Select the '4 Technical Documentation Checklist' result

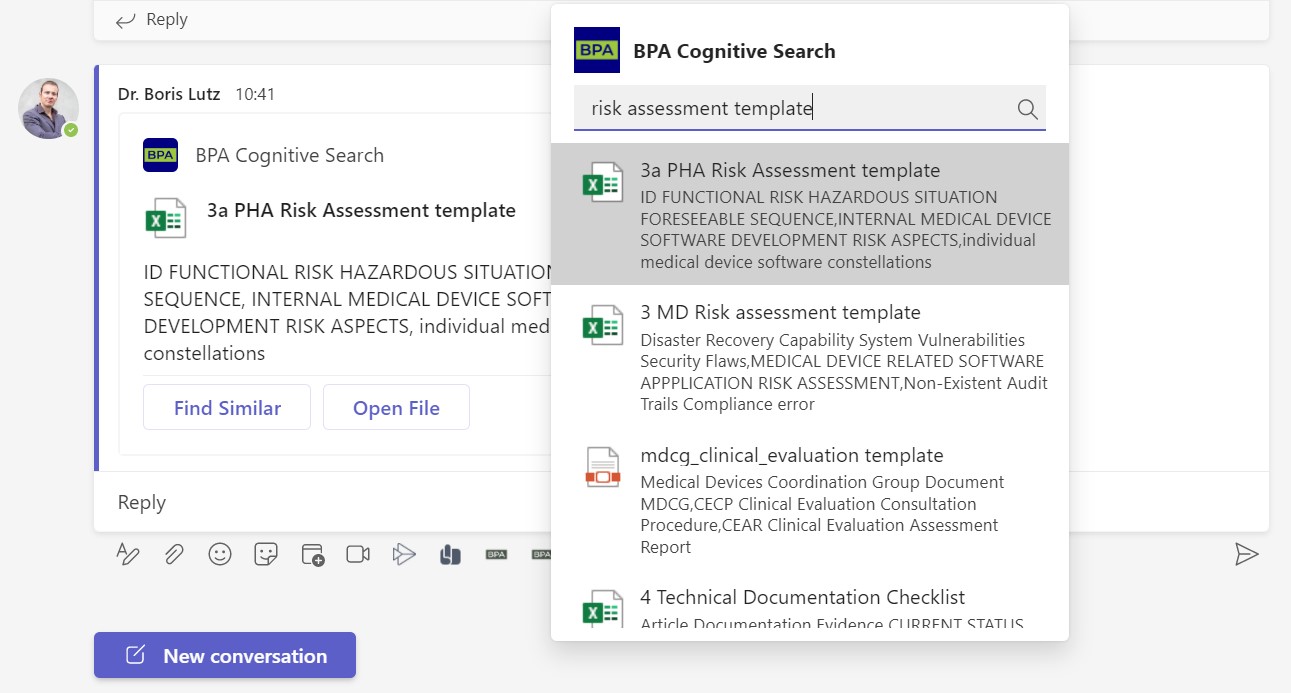810,606
